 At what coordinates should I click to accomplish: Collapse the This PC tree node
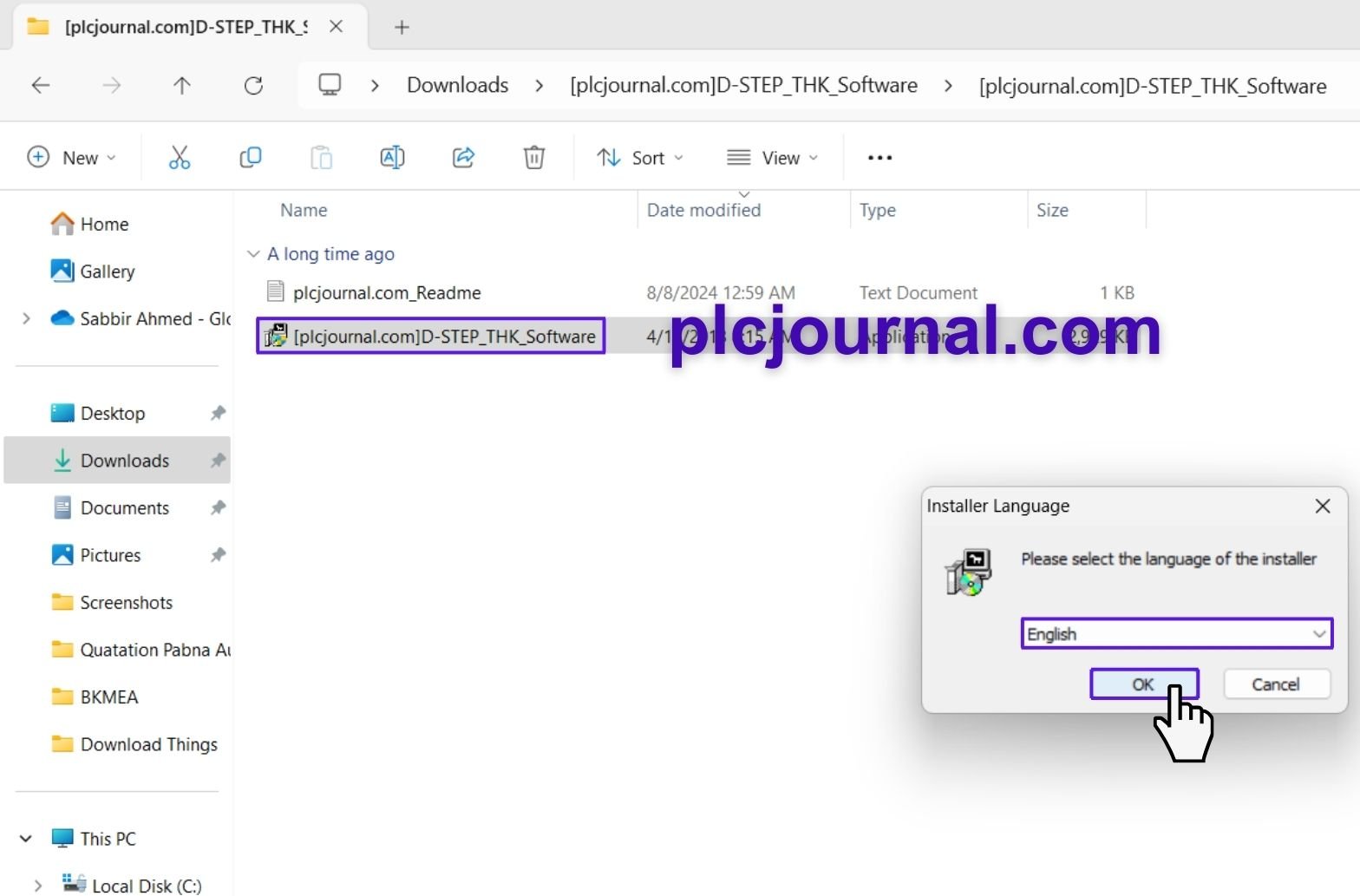[x=26, y=839]
